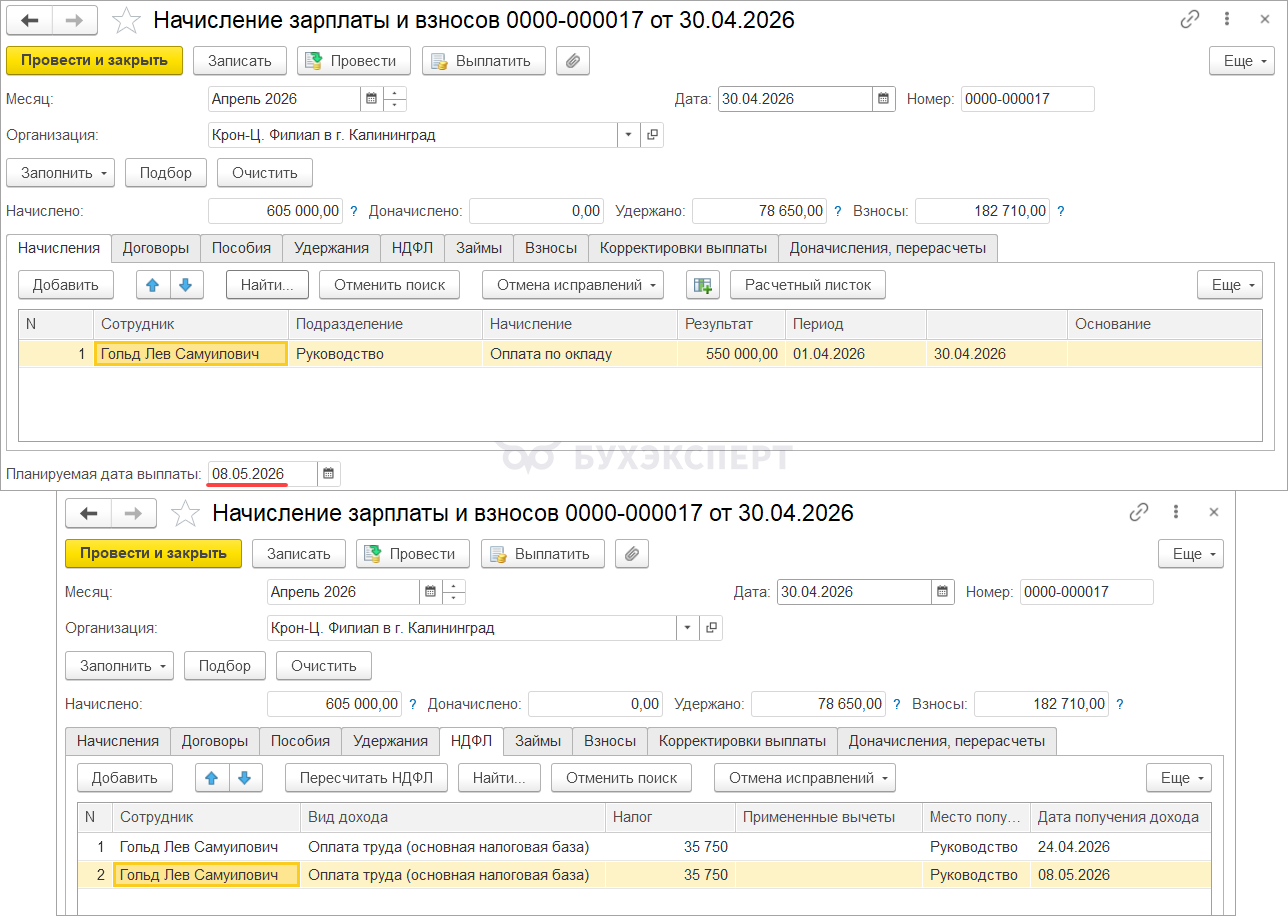Click Дата получения дохода column header

pos(1119,817)
